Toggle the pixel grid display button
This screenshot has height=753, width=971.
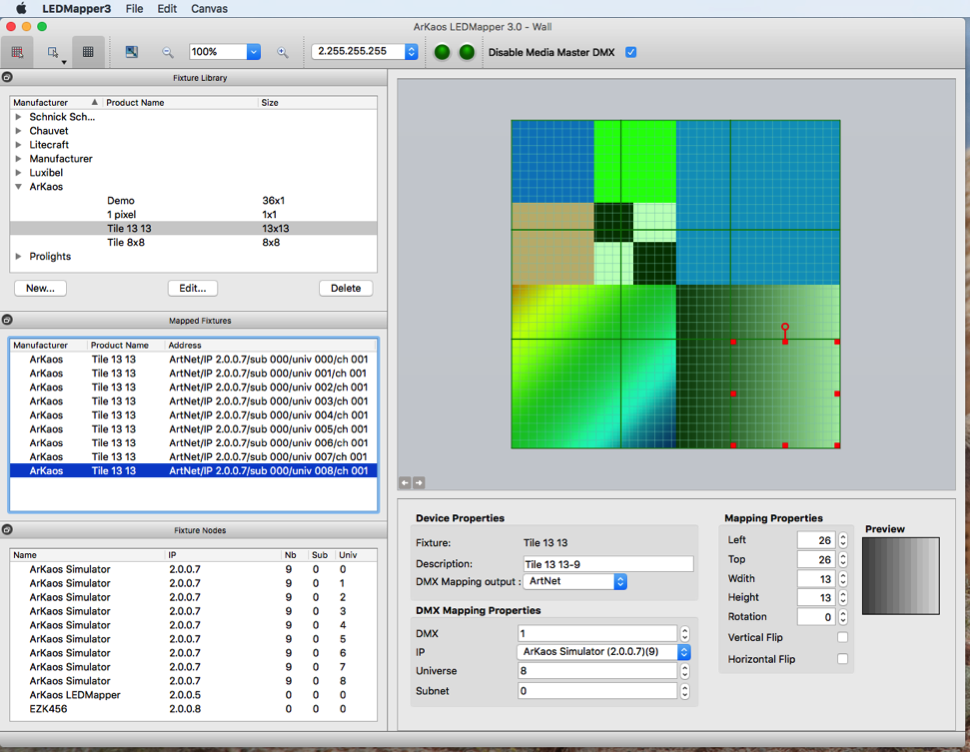[88, 52]
